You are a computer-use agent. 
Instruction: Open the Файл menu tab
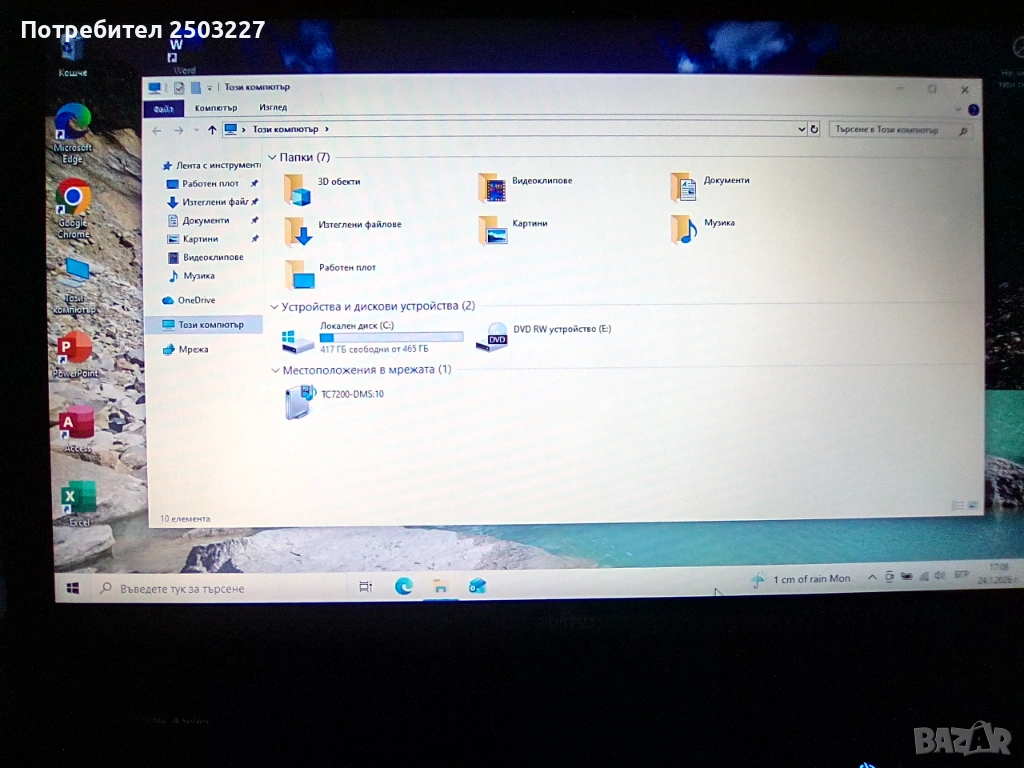(x=164, y=108)
